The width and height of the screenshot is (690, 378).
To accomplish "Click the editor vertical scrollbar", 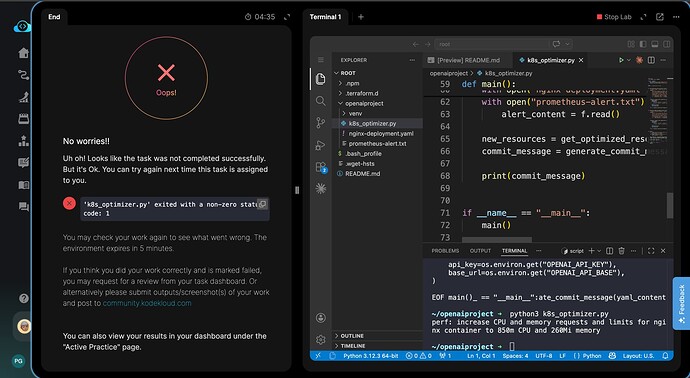I will pos(670,205).
